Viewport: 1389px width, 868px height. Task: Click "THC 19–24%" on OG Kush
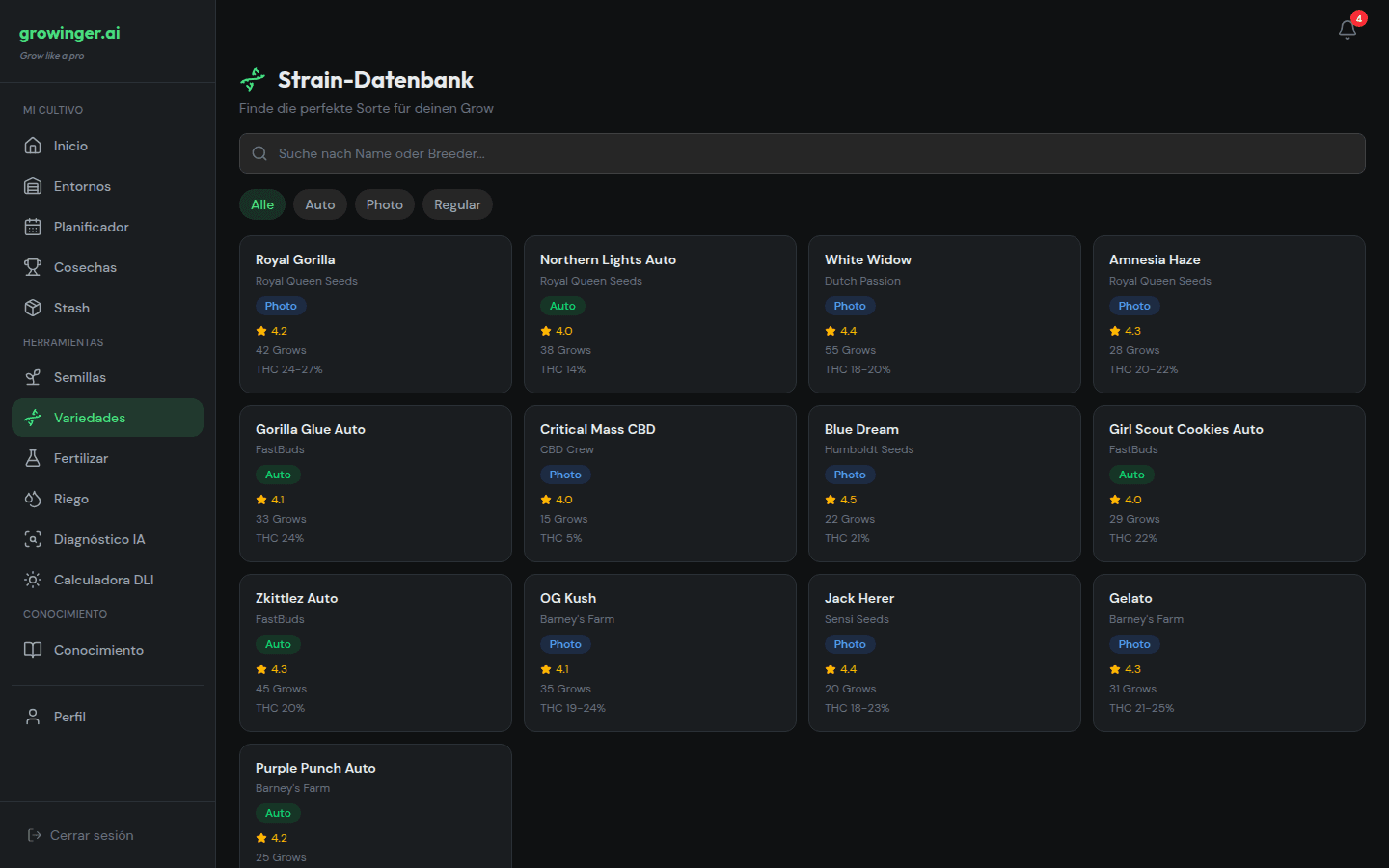[x=573, y=708]
